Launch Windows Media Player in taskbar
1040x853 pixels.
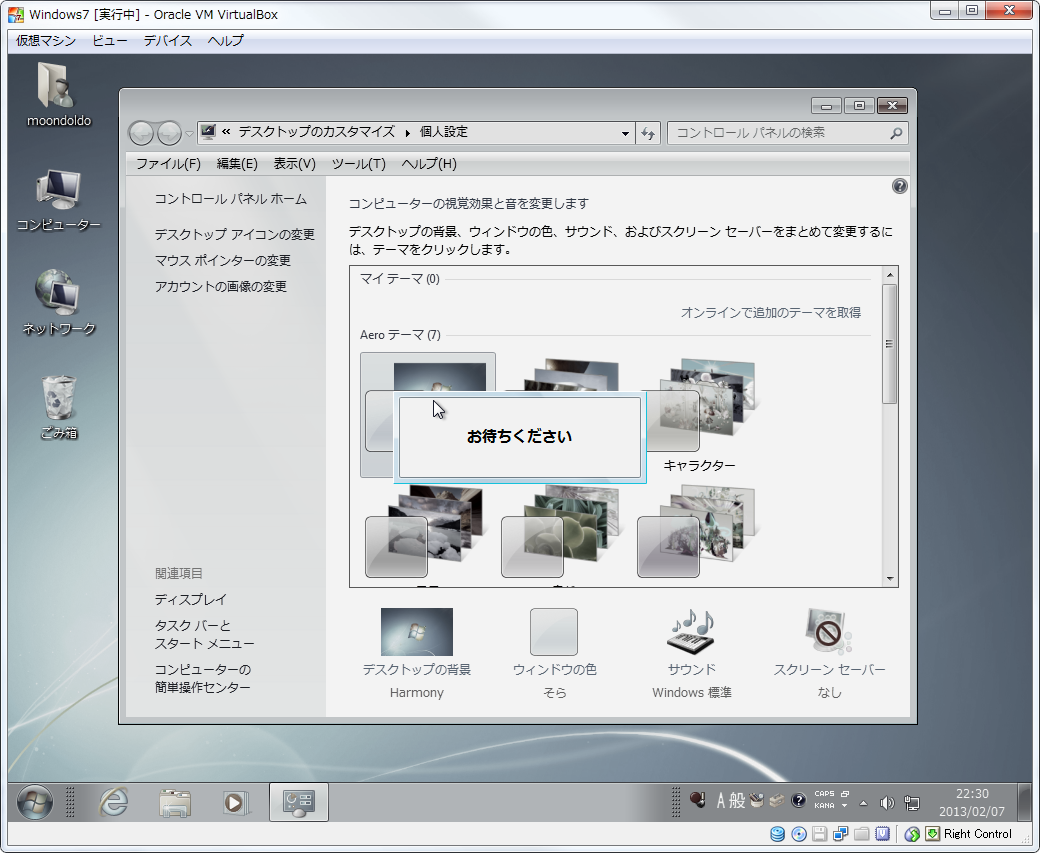[x=235, y=802]
